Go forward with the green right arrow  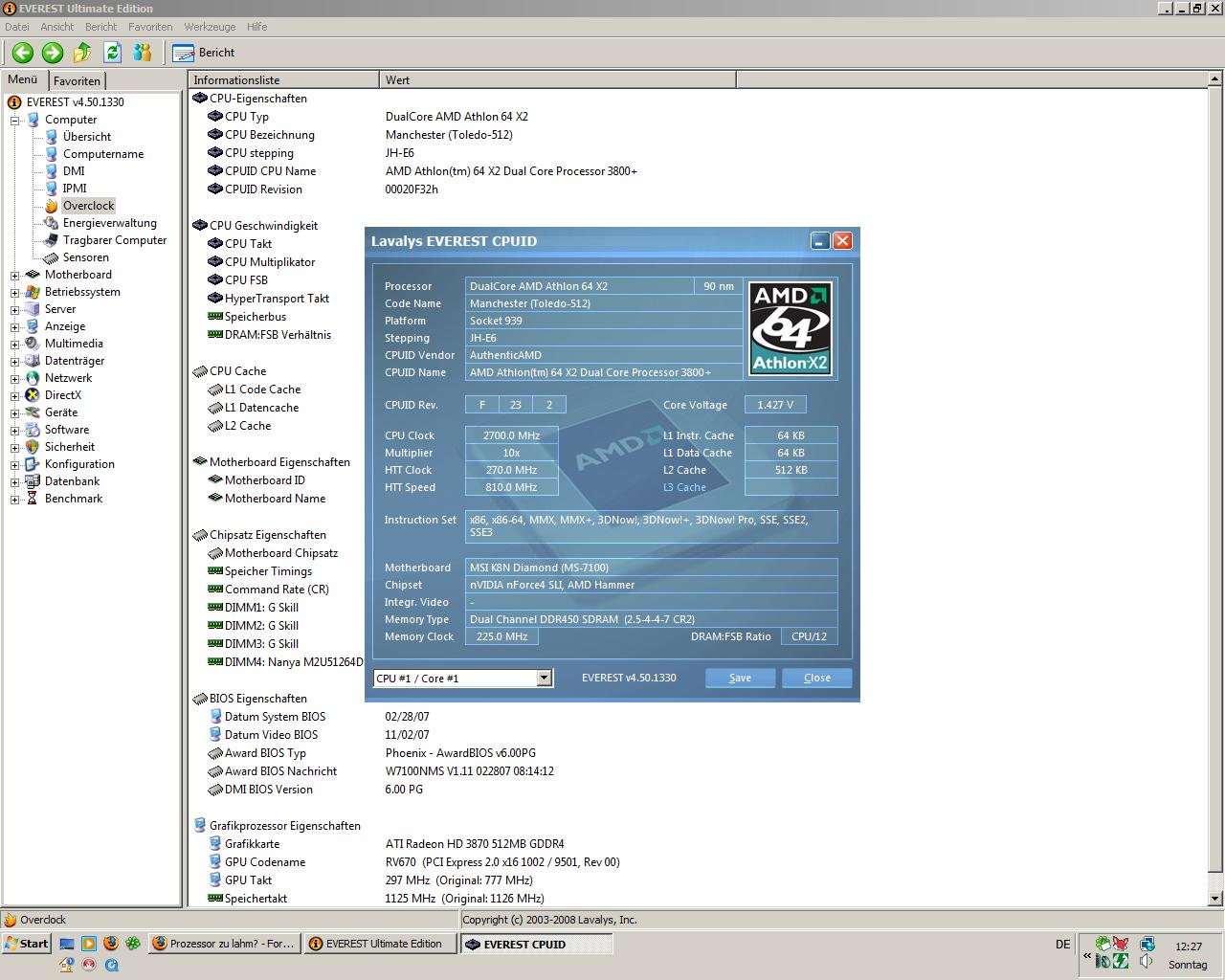click(x=53, y=53)
